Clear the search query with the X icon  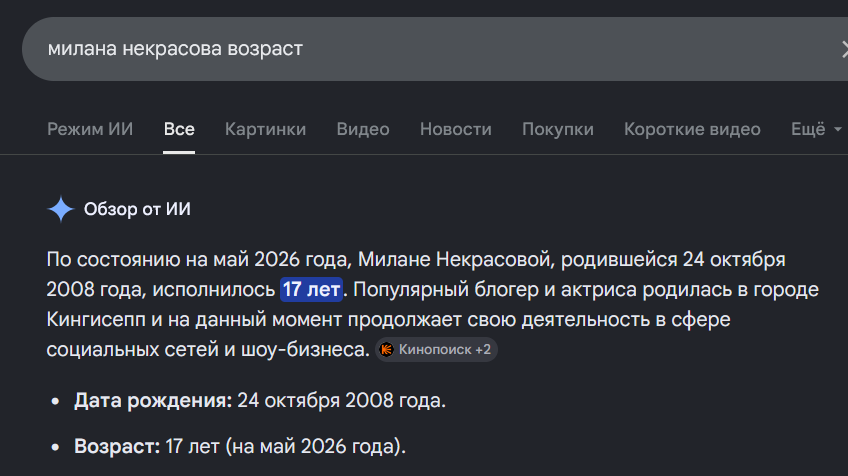(x=843, y=49)
